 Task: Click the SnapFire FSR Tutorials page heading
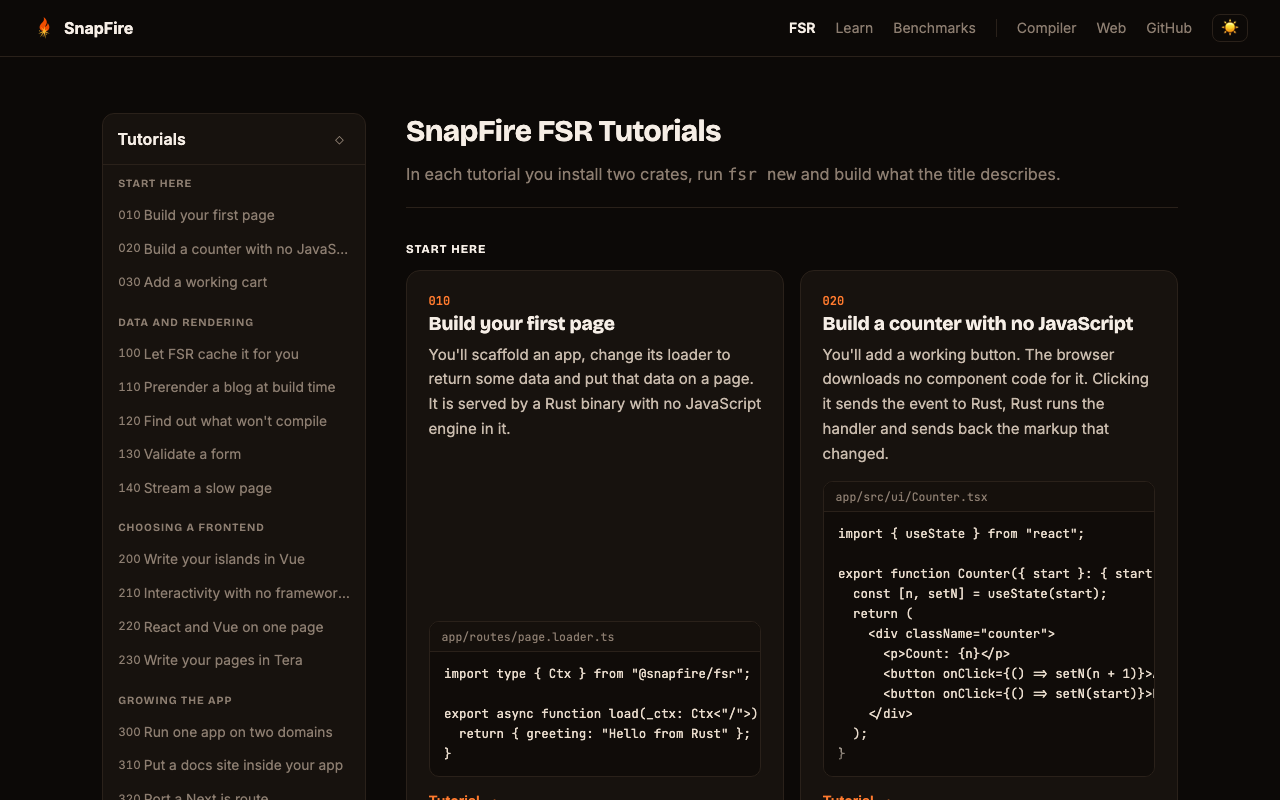point(563,131)
